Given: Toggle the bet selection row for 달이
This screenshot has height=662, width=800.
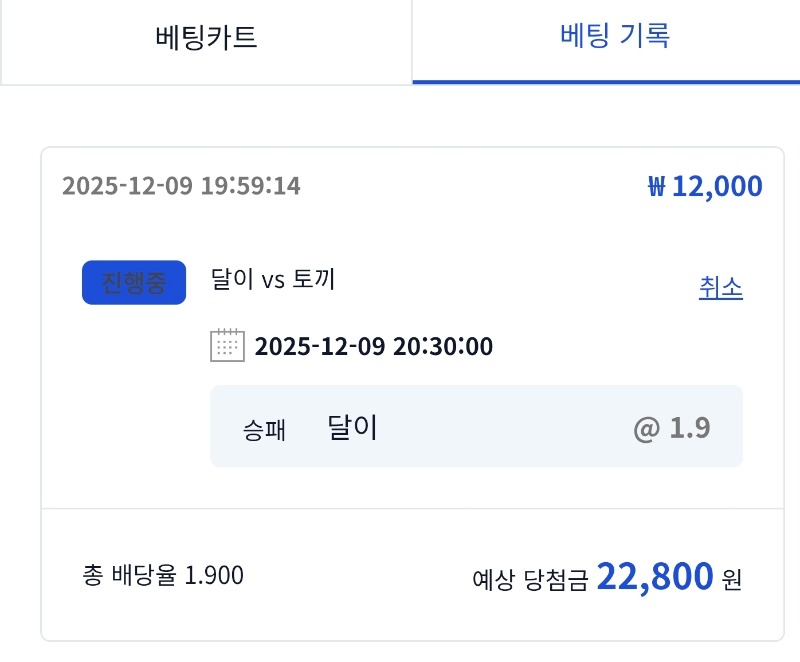Looking at the screenshot, I should (x=476, y=425).
